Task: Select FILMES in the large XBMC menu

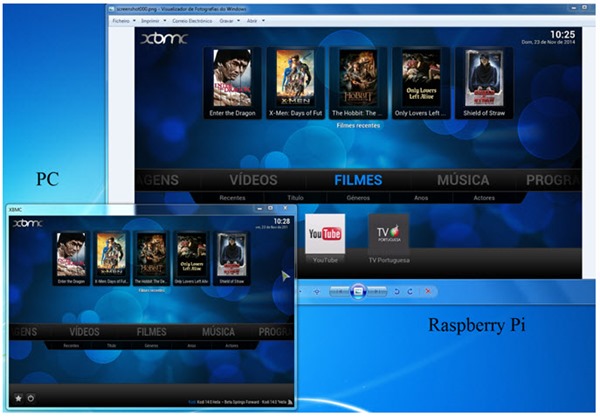Action: (x=358, y=180)
